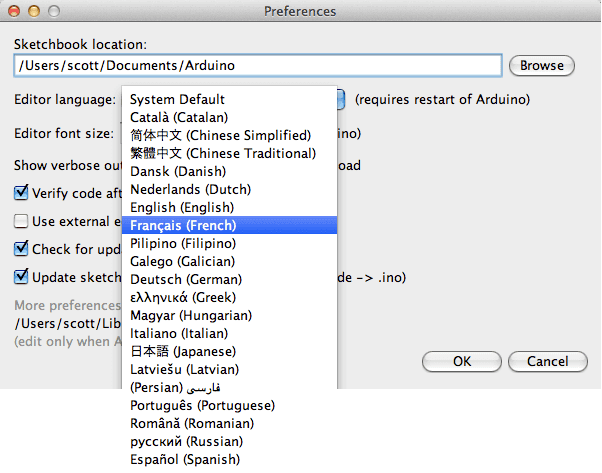
Task: Select System Default from language list
Action: 177,100
